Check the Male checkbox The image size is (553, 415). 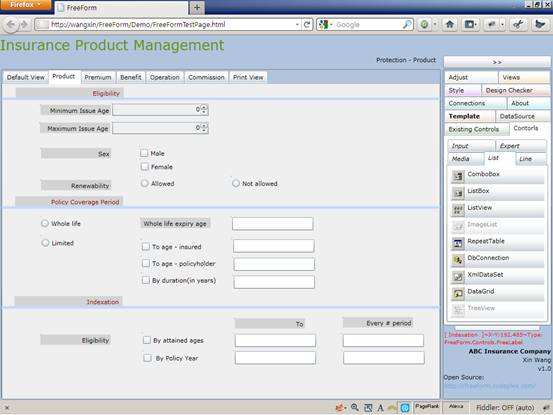pyautogui.click(x=144, y=153)
